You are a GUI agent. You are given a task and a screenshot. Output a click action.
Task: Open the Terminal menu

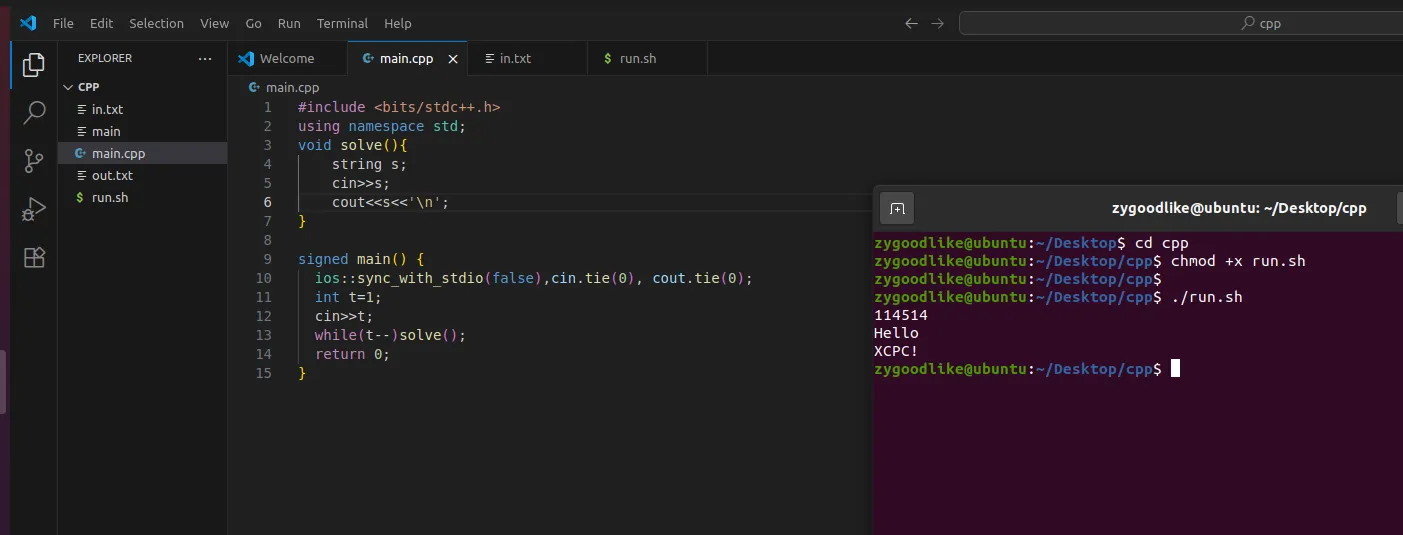(x=342, y=23)
